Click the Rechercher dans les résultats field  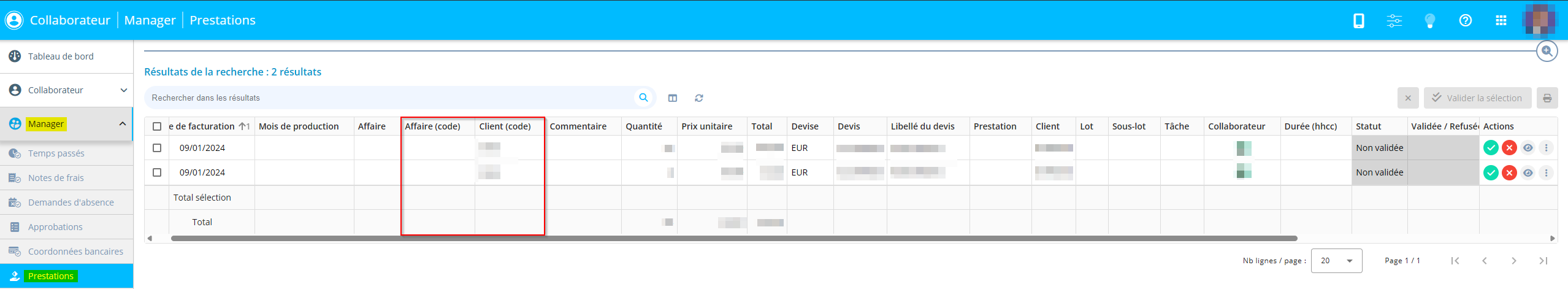coord(389,98)
